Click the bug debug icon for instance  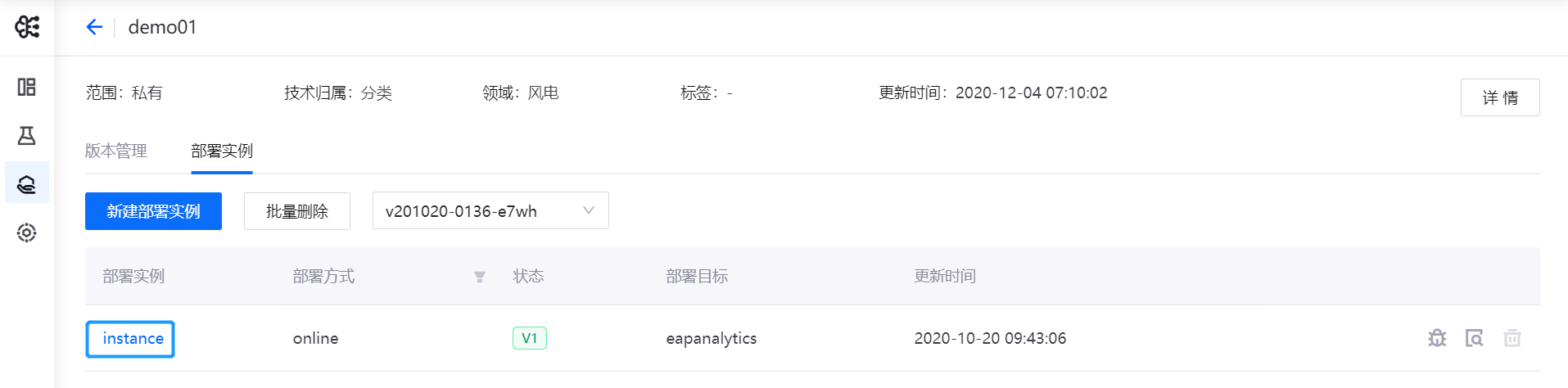pyautogui.click(x=1437, y=338)
